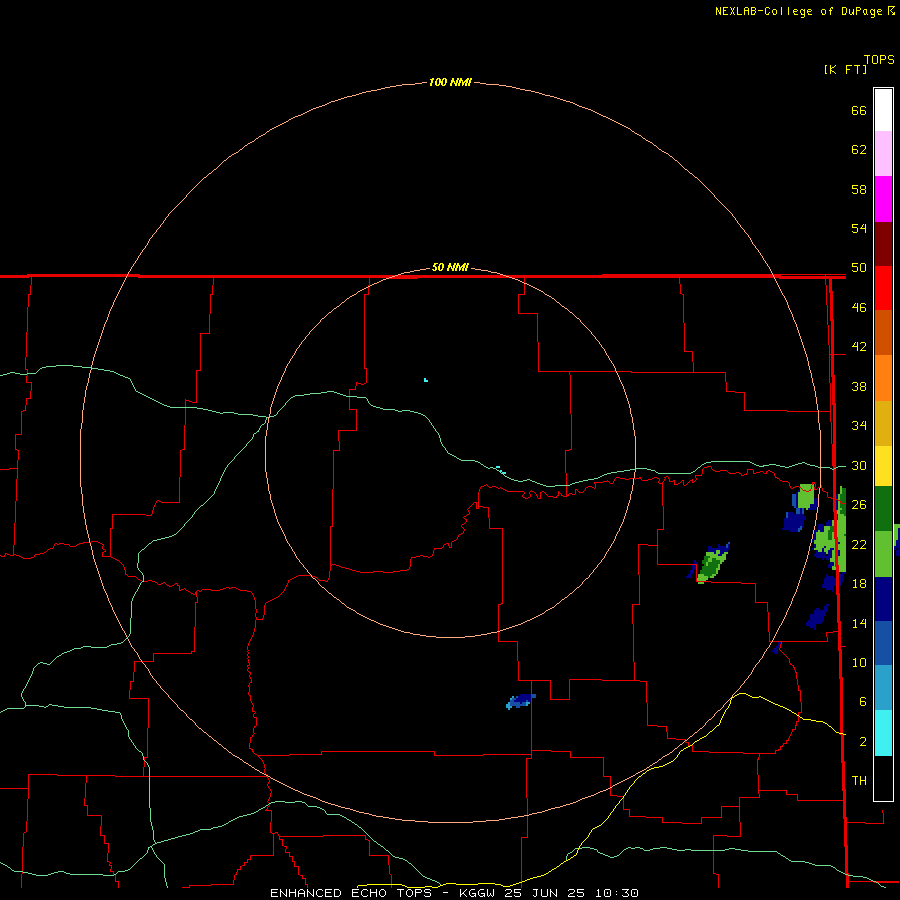The height and width of the screenshot is (900, 900).
Task: Click the '66' legend value
Action: [859, 110]
